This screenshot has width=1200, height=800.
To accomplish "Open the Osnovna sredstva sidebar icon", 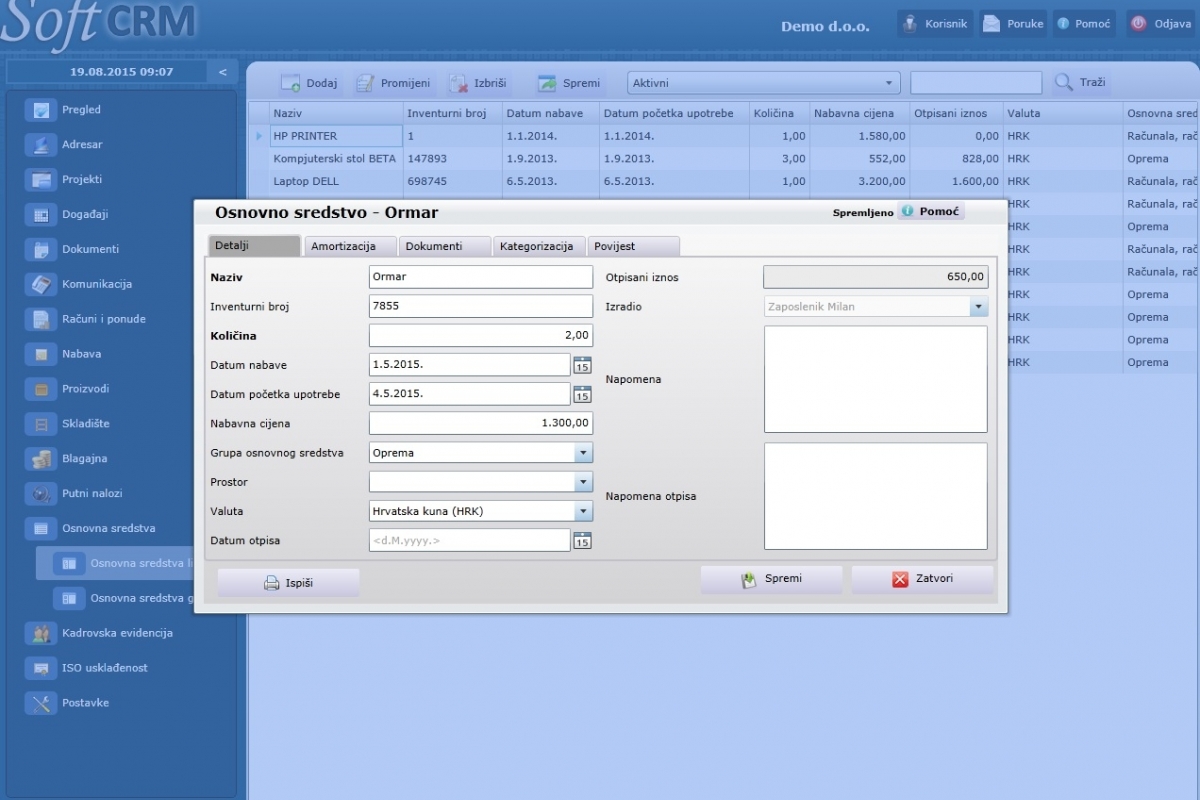I will tap(41, 528).
